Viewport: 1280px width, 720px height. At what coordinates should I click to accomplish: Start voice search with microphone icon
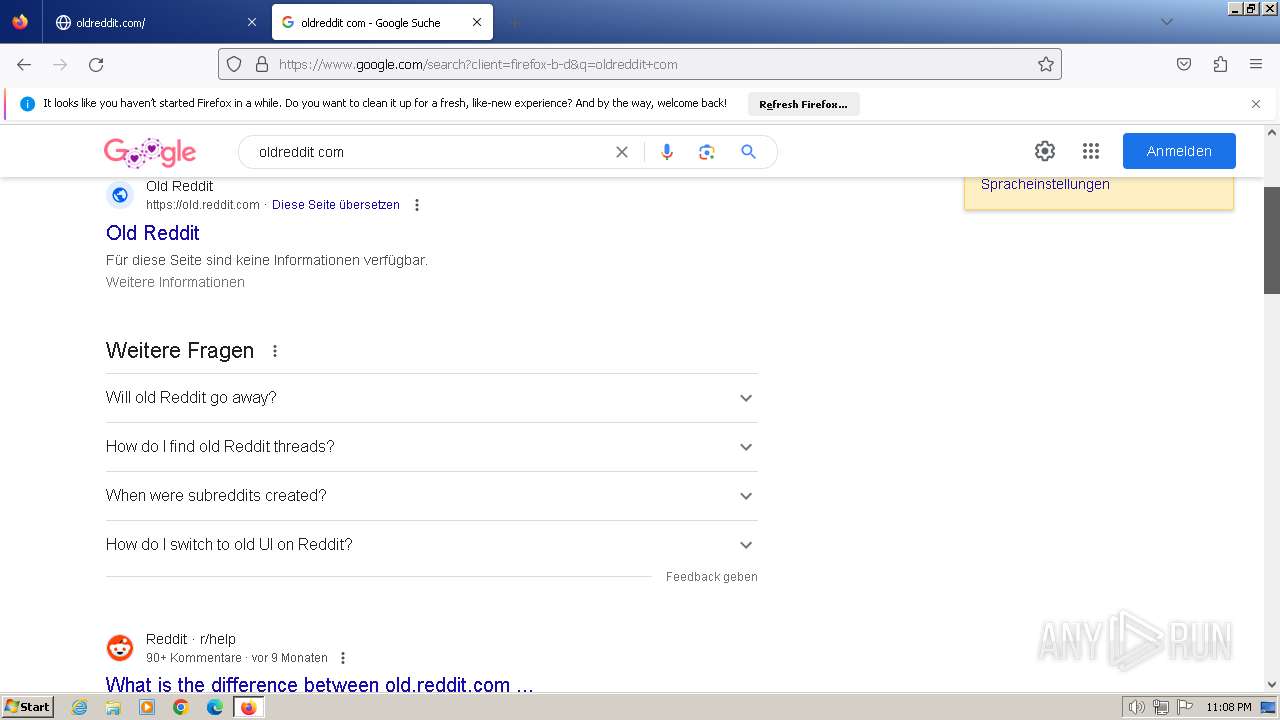[667, 152]
